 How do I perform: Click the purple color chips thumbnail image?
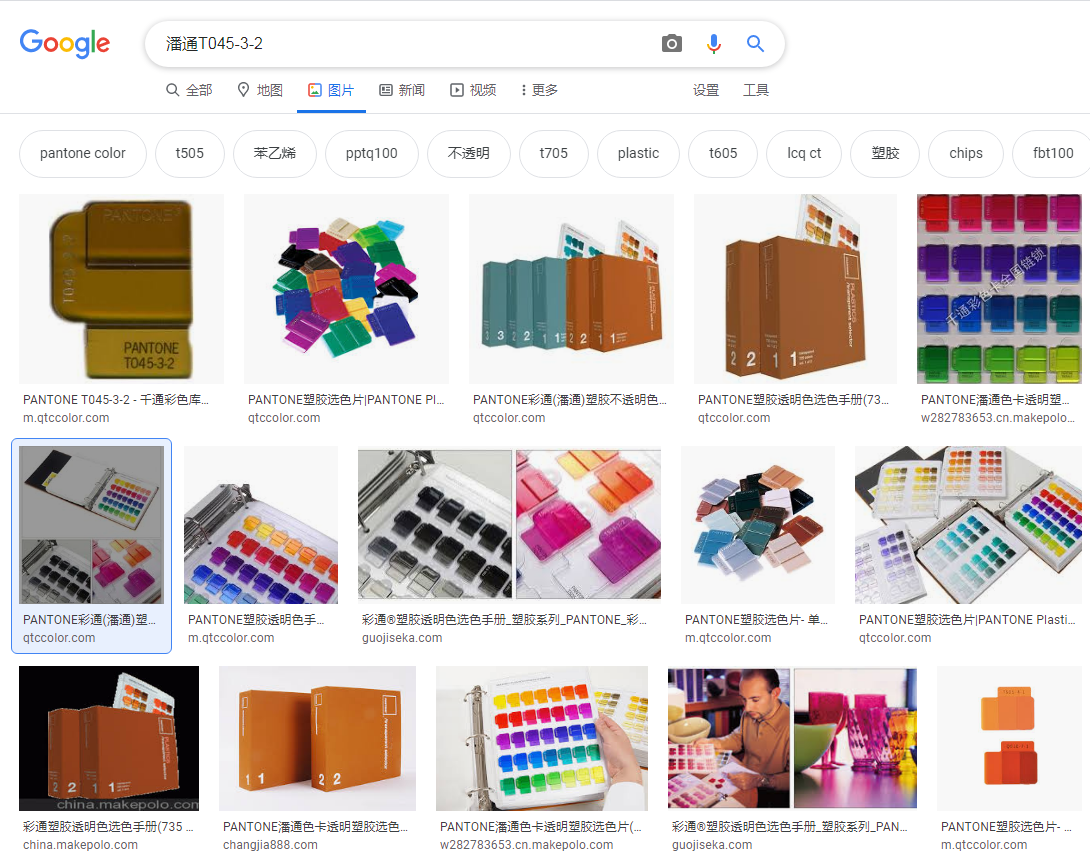[x=998, y=289]
